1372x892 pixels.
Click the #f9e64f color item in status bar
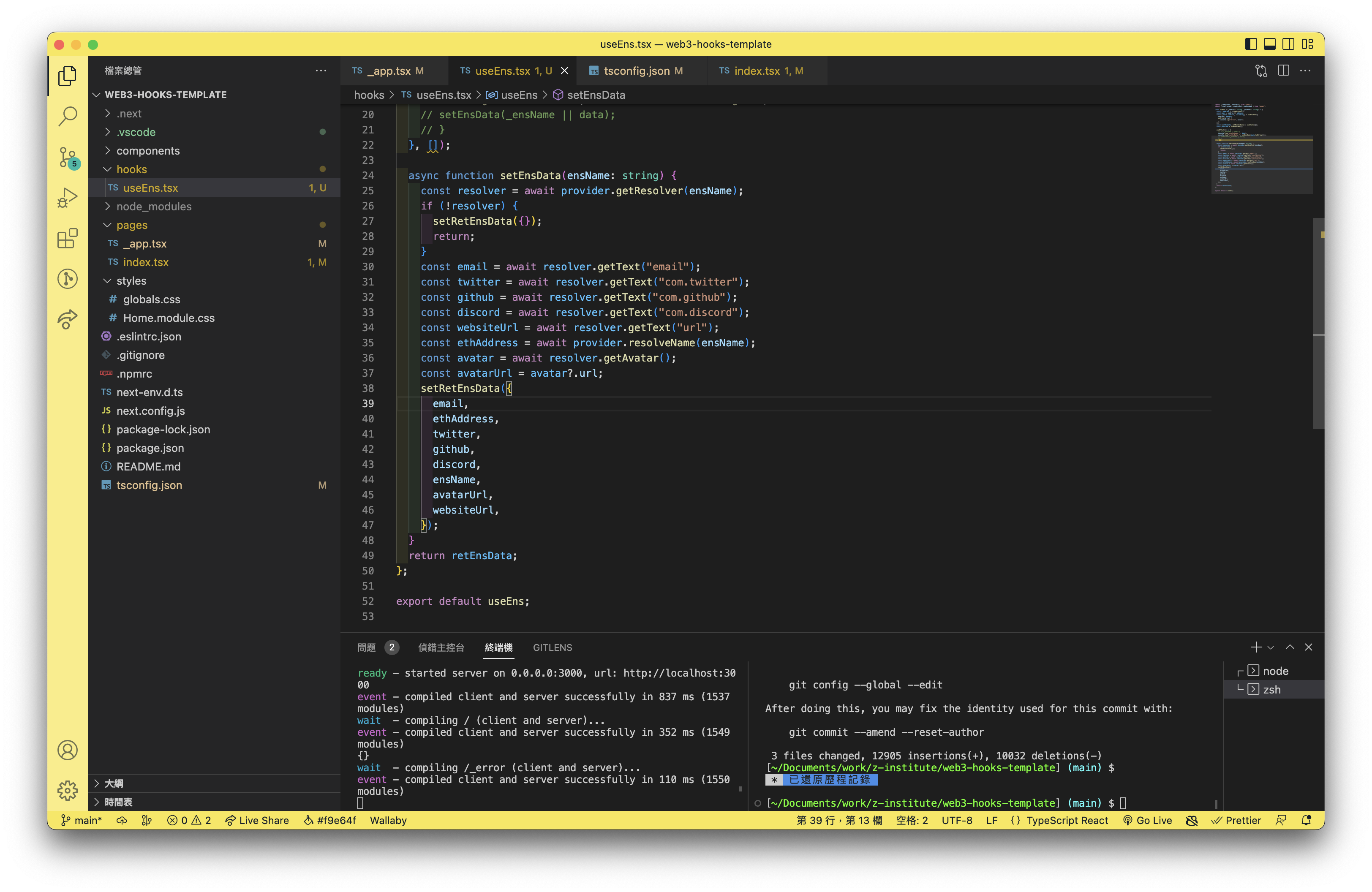tap(330, 820)
